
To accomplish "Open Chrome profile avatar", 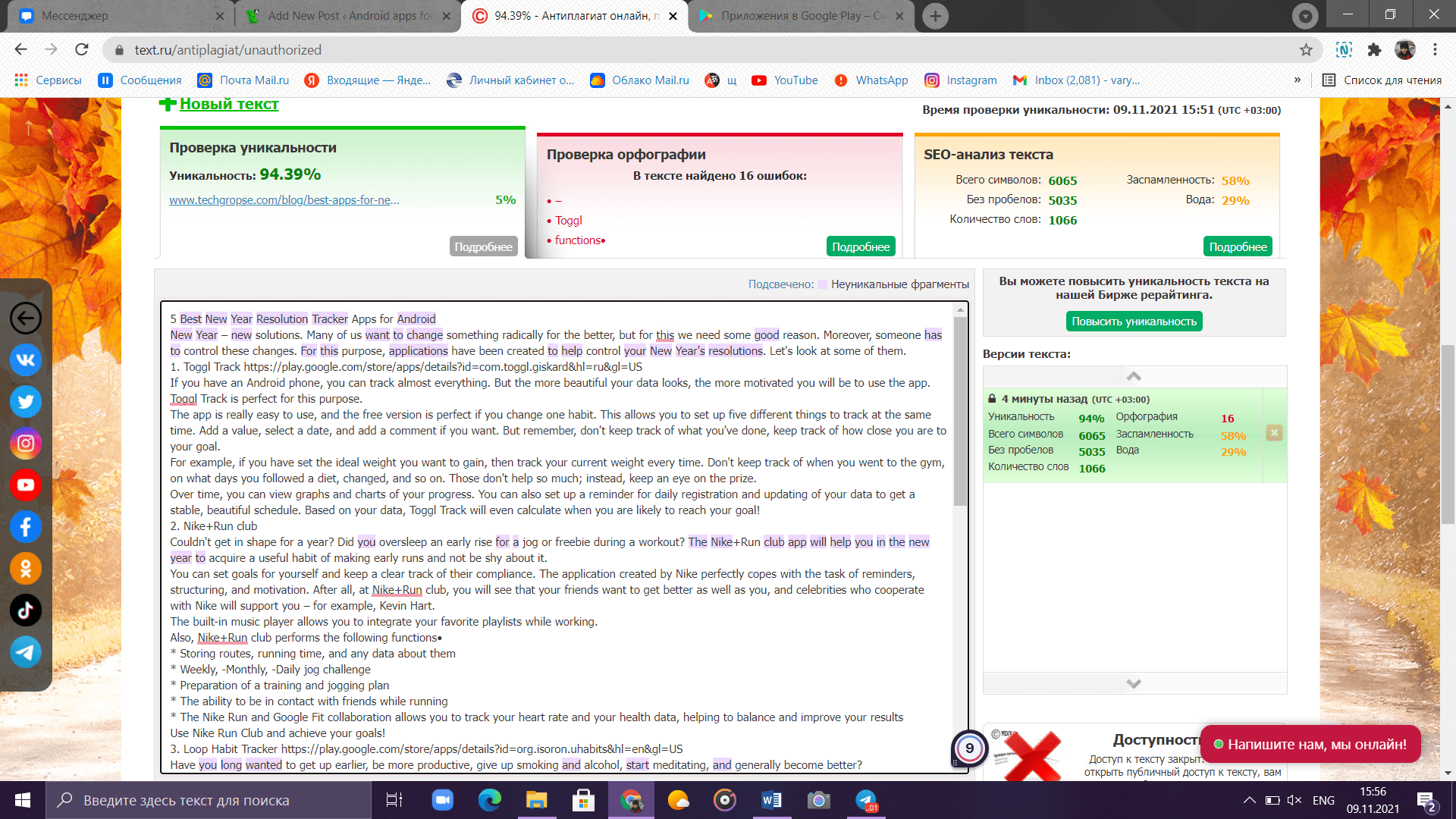I will coord(1404,49).
